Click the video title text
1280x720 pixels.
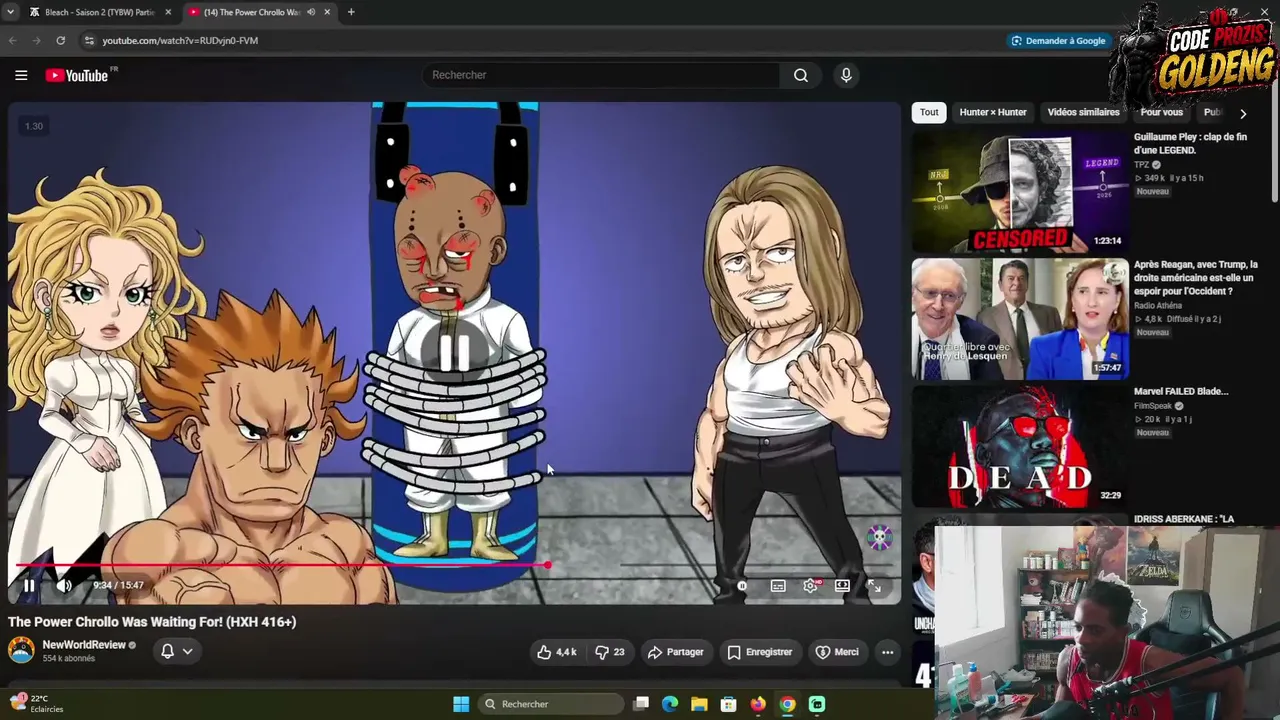pos(152,622)
